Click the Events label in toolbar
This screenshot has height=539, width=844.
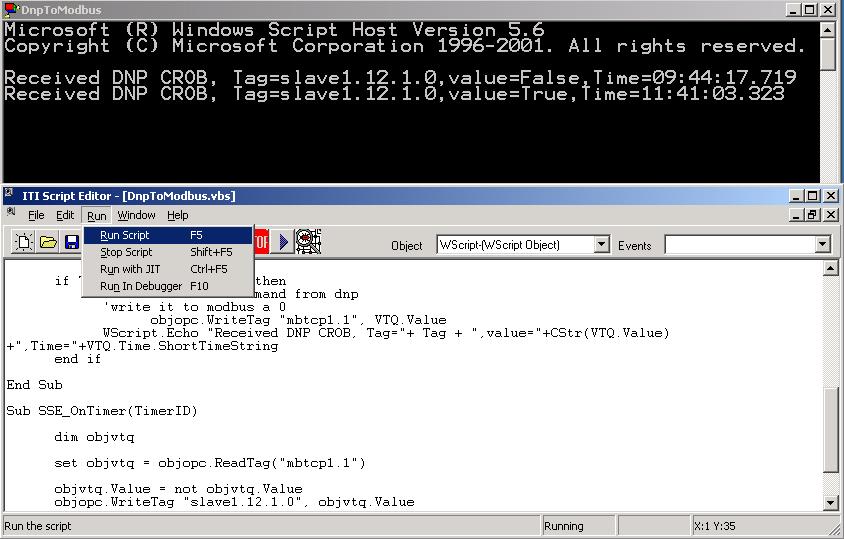(x=635, y=246)
